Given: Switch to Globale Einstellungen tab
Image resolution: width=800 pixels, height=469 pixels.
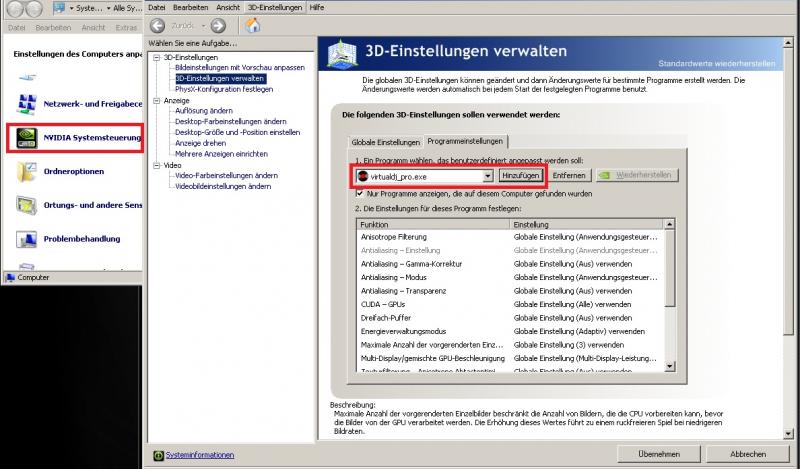Looking at the screenshot, I should click(386, 142).
